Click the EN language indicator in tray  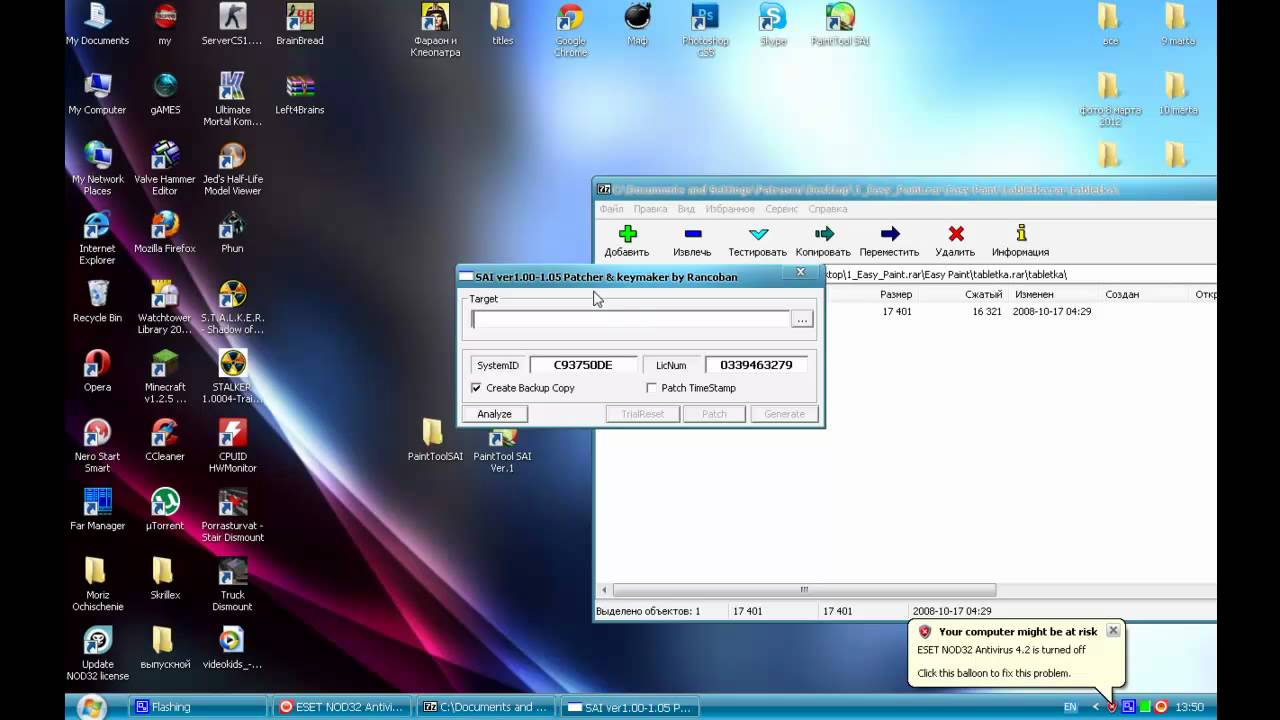pos(1070,707)
